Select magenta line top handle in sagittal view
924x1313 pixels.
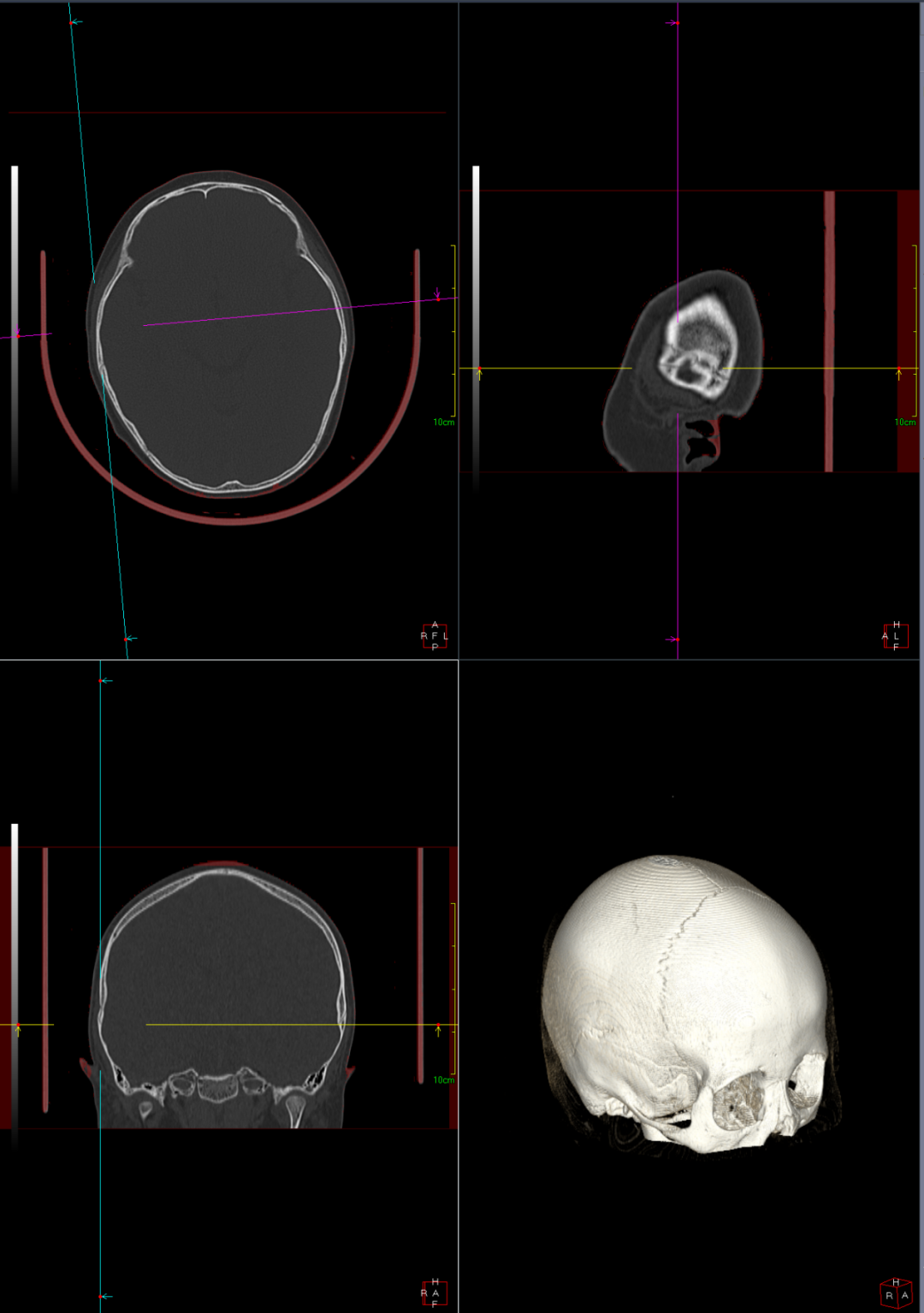673,22
